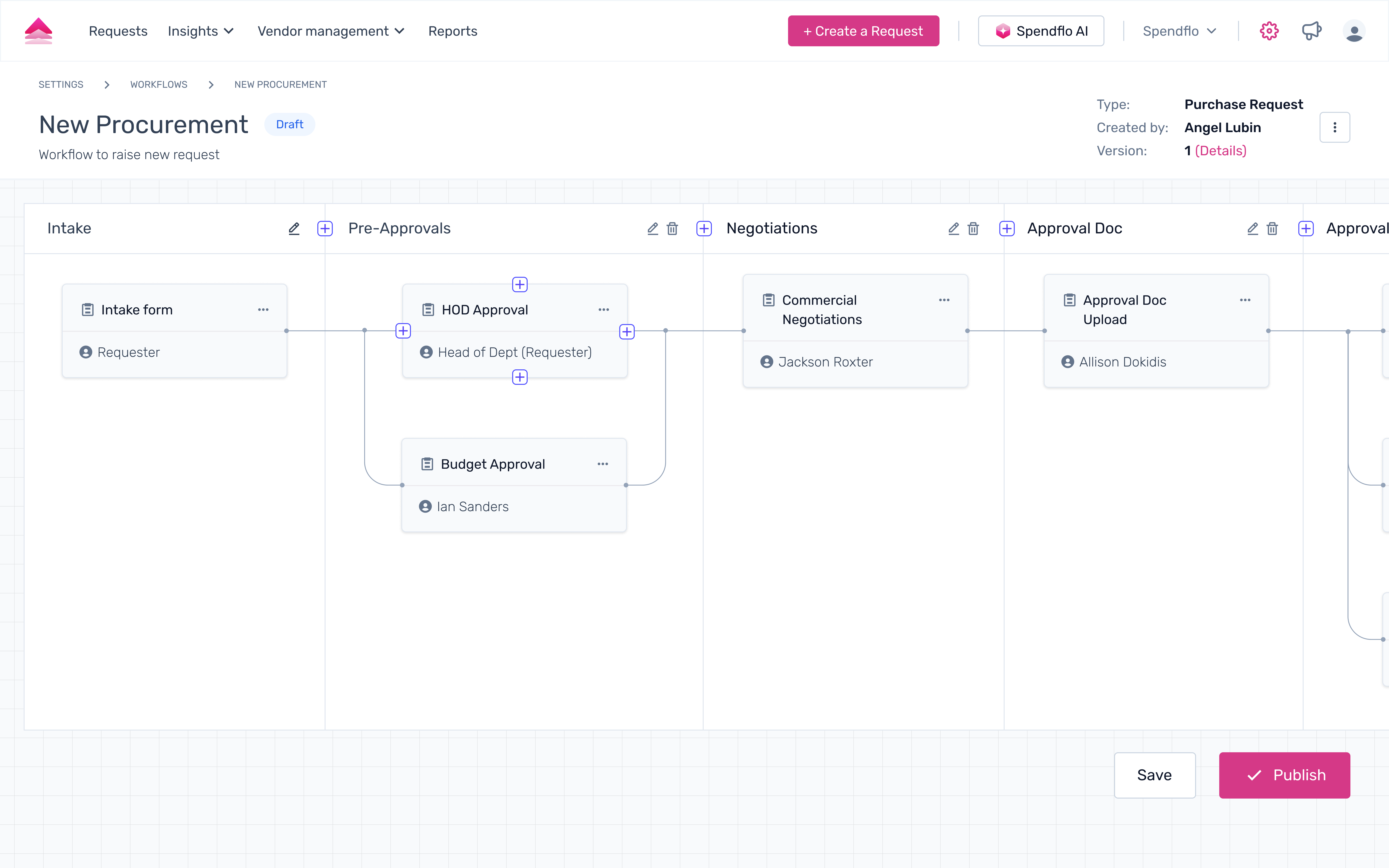Add a stage after Pre-Approvals
The height and width of the screenshot is (868, 1389).
704,229
